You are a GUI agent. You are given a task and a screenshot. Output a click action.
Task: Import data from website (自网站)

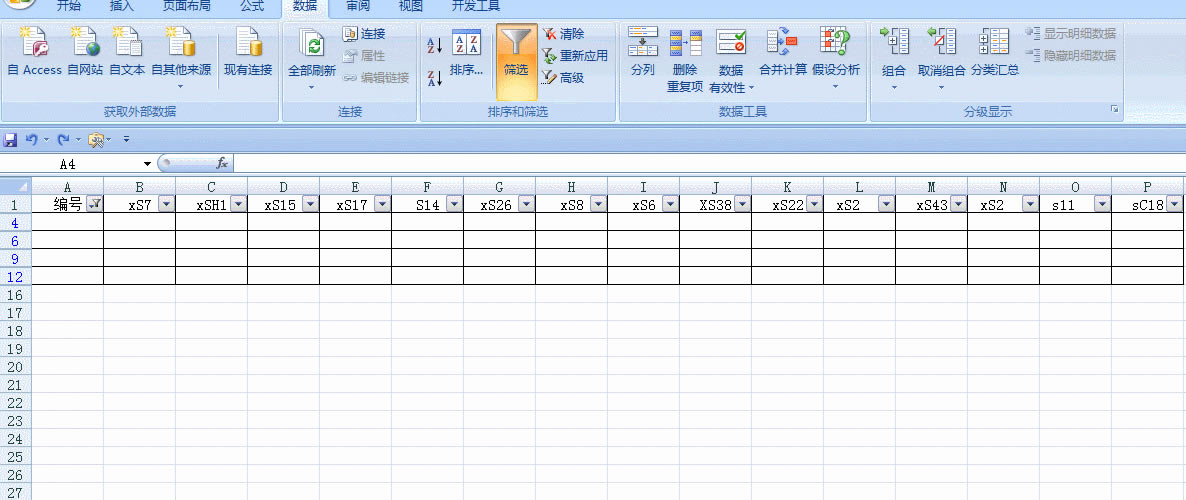coord(85,50)
